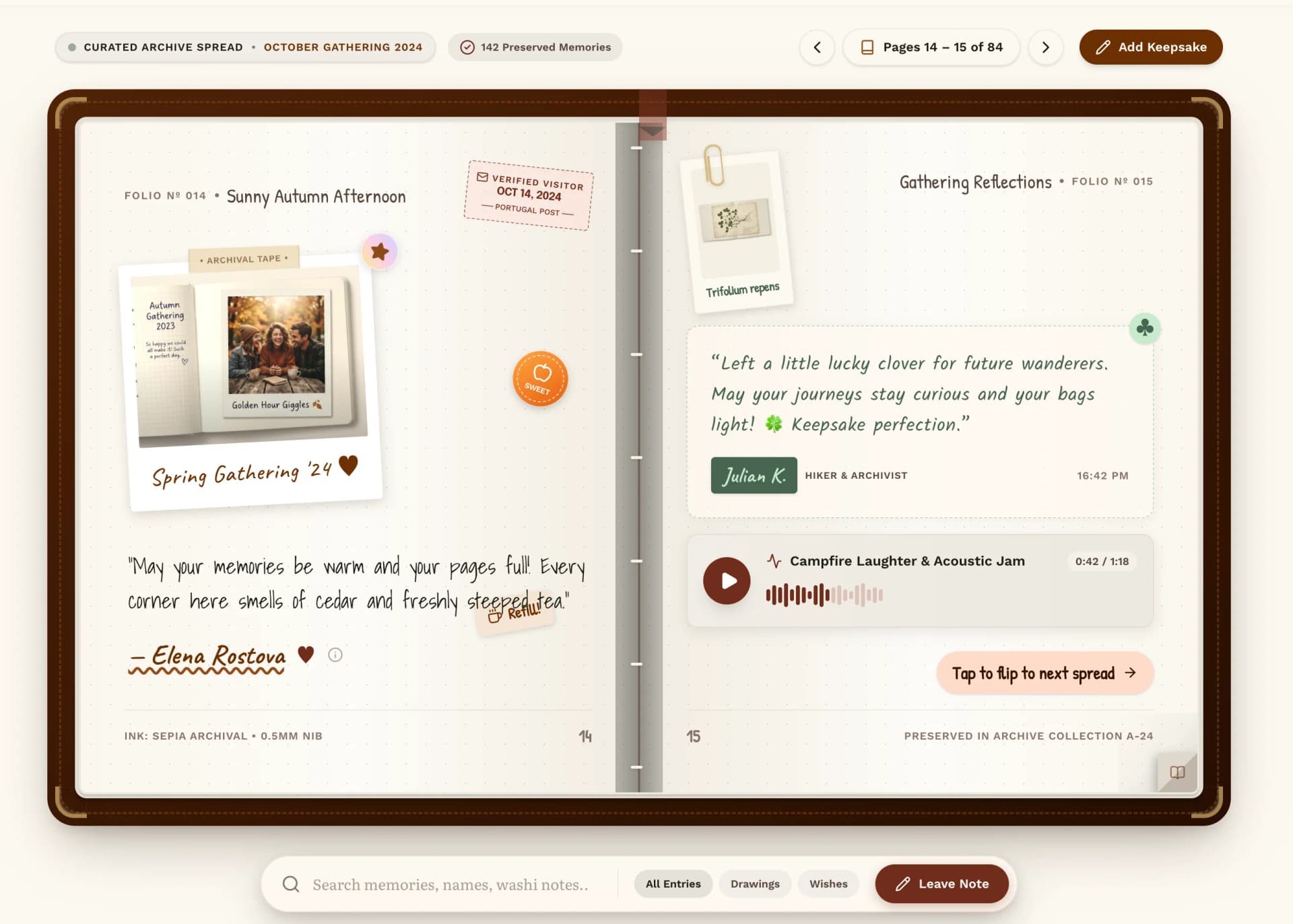Click the Spring Gathering '24 caption
This screenshot has width=1293, height=924.
[255, 471]
